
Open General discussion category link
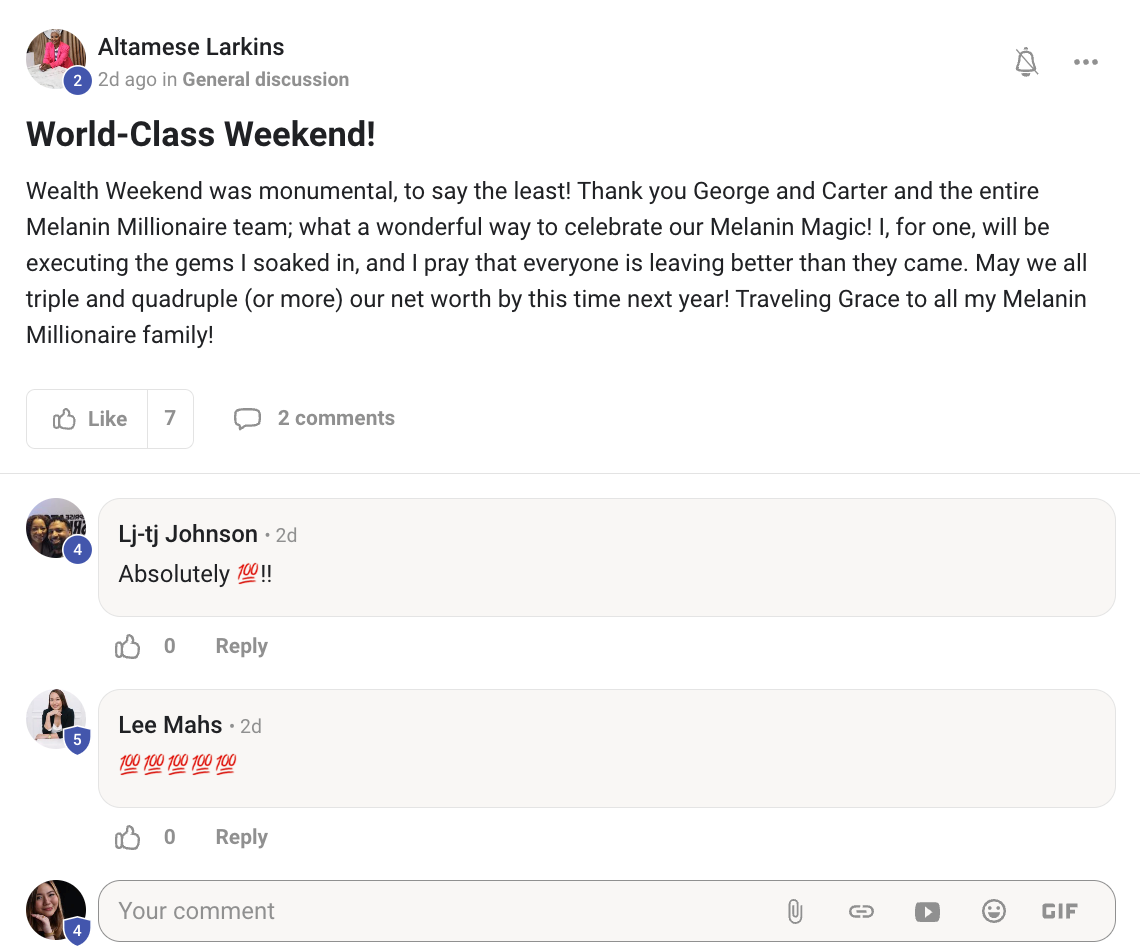tap(265, 79)
